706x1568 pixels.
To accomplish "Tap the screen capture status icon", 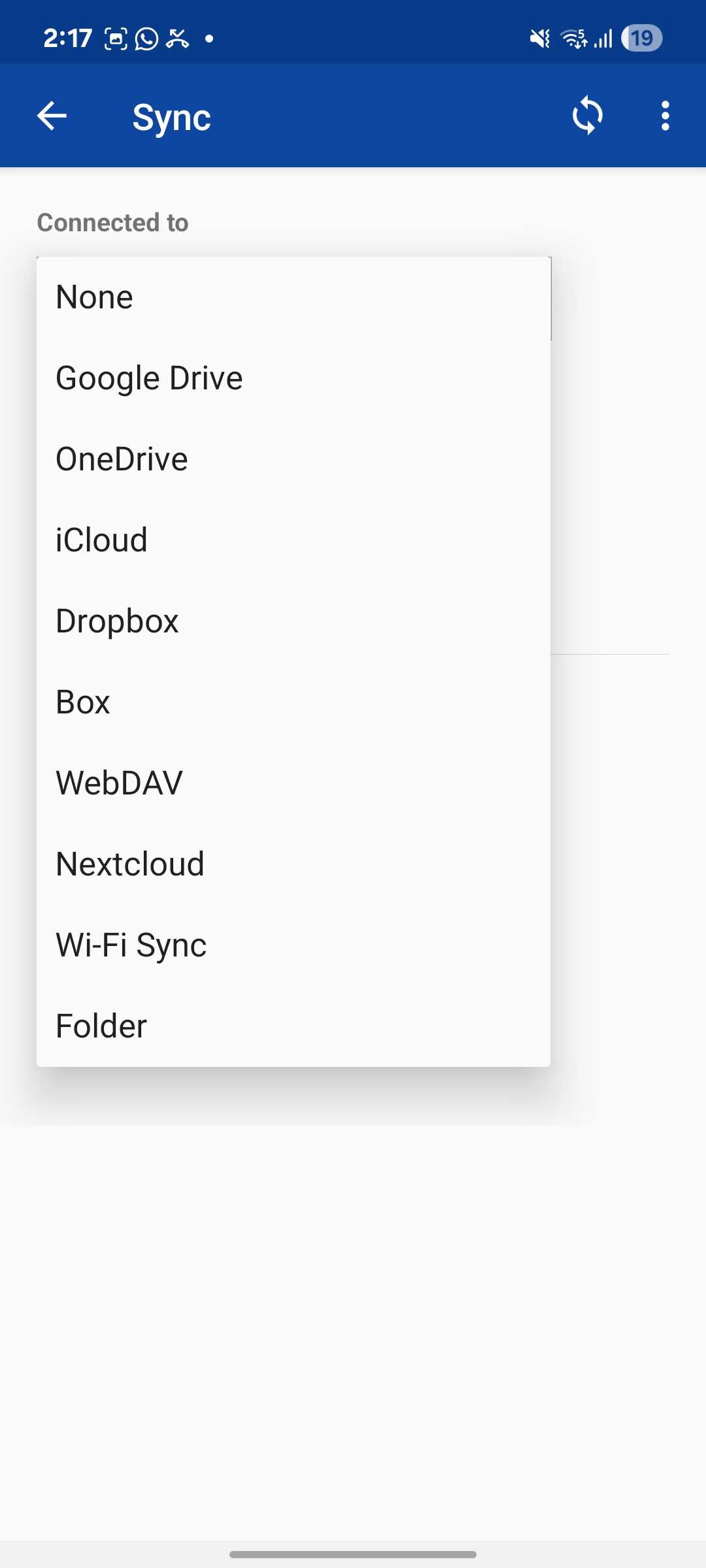I will [116, 39].
